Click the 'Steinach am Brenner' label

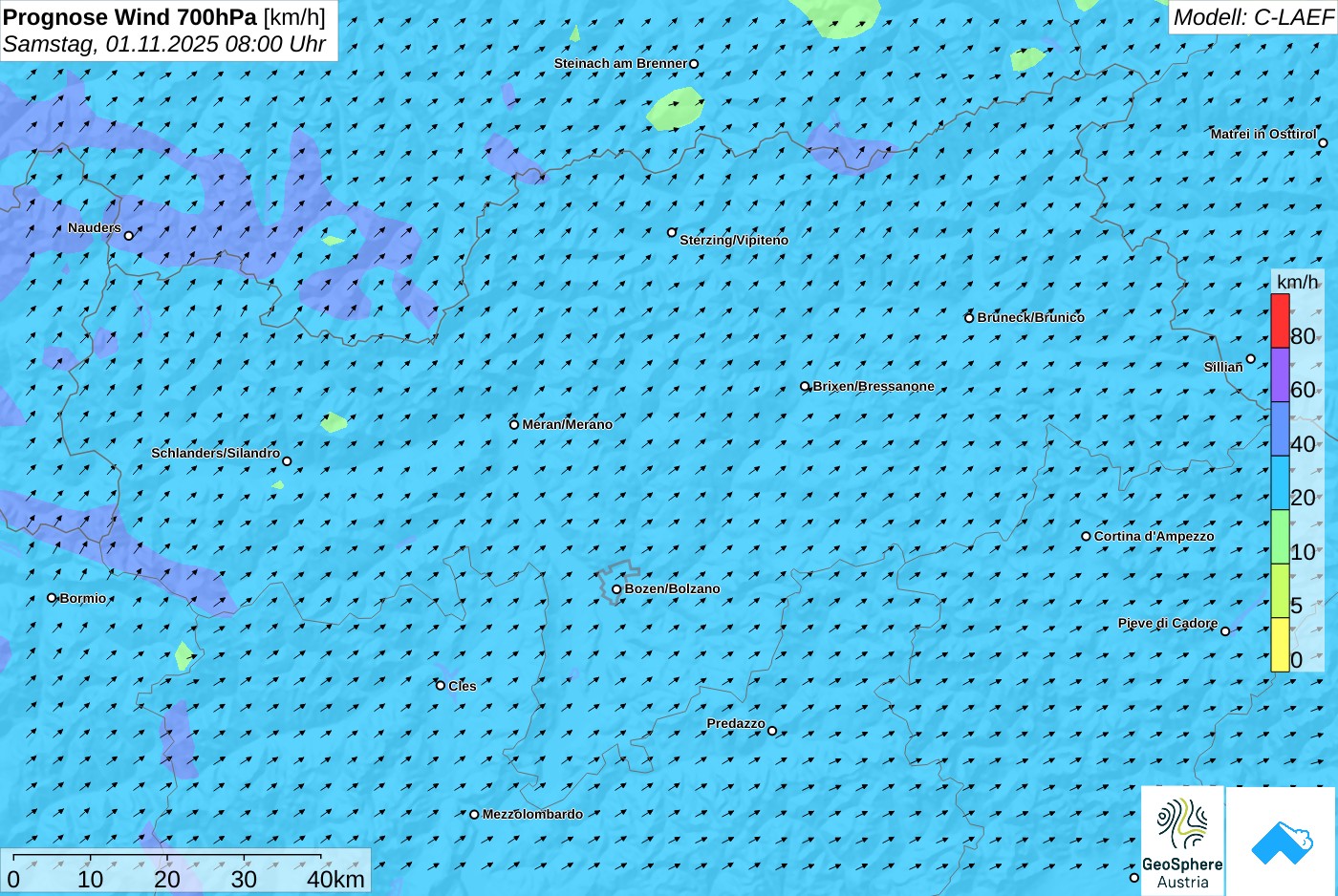[621, 64]
